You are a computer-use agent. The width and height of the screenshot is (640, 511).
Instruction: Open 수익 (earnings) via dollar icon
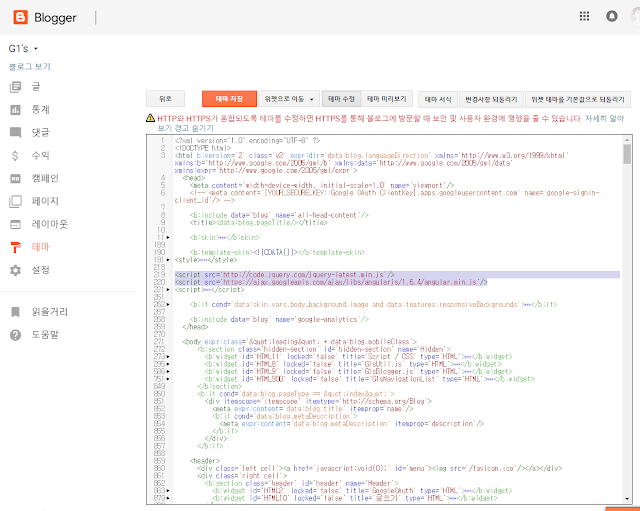coord(16,156)
